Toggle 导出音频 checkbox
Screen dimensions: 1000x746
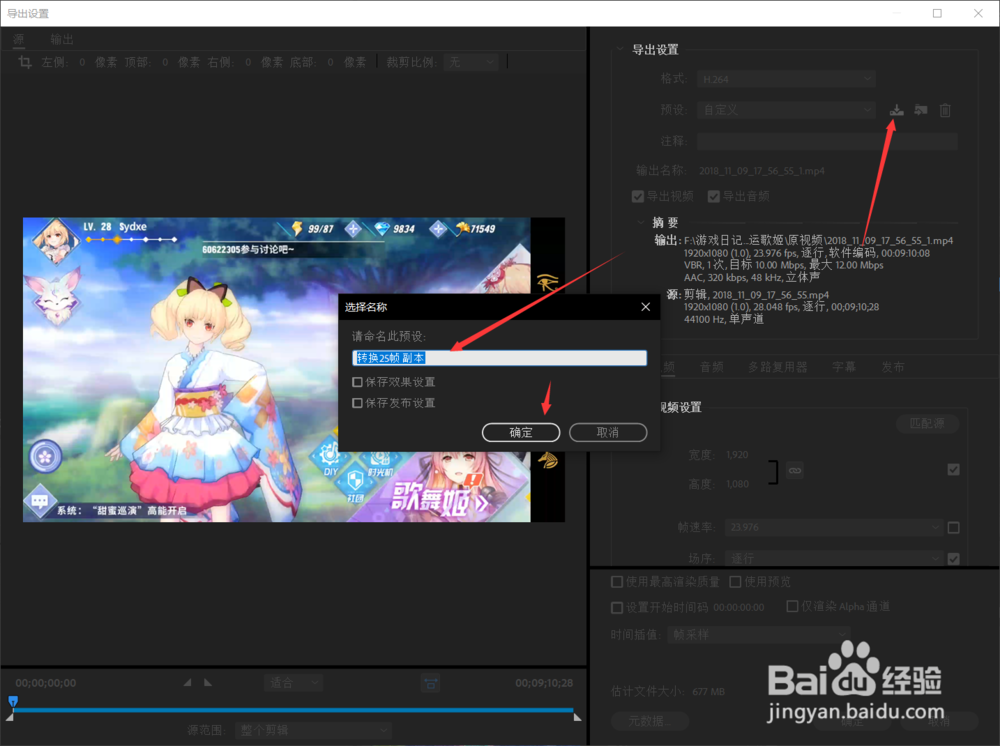pyautogui.click(x=714, y=196)
